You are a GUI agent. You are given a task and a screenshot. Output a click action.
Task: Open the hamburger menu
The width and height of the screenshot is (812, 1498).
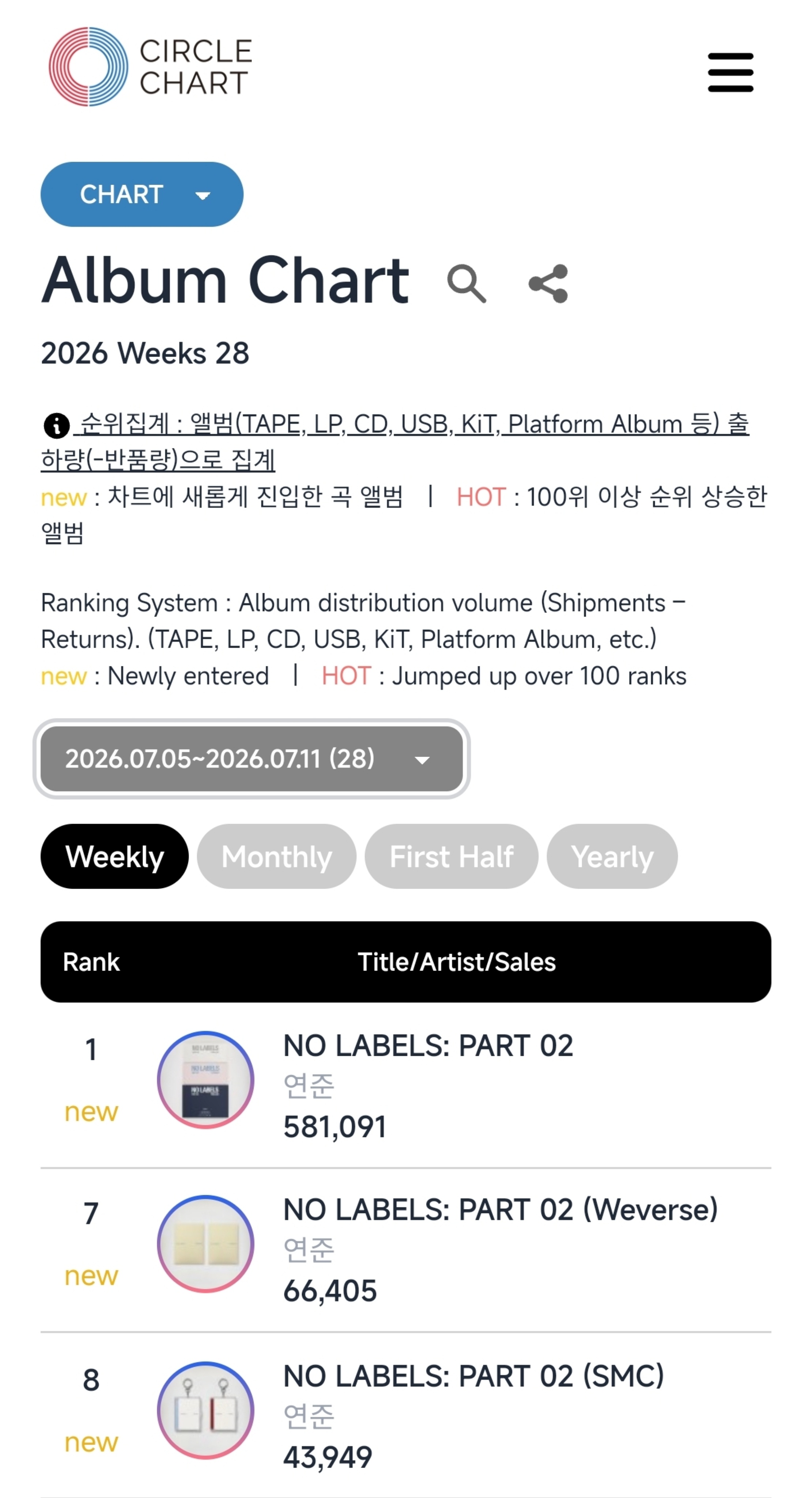730,72
